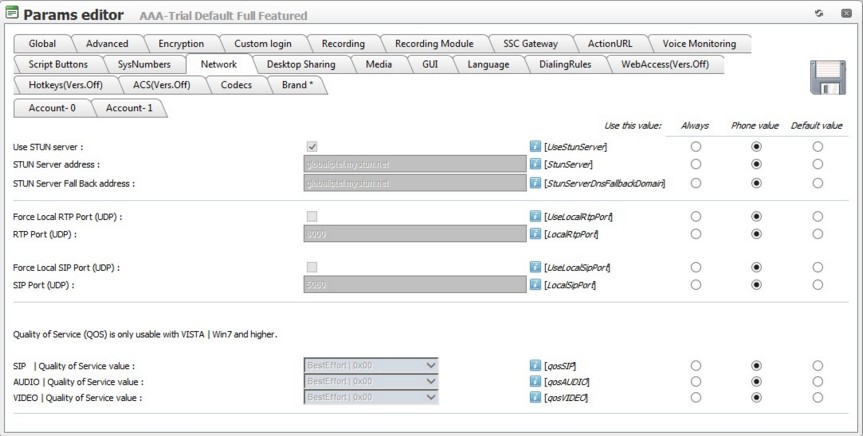Click the info icon beside UseStunServer

tap(535, 147)
